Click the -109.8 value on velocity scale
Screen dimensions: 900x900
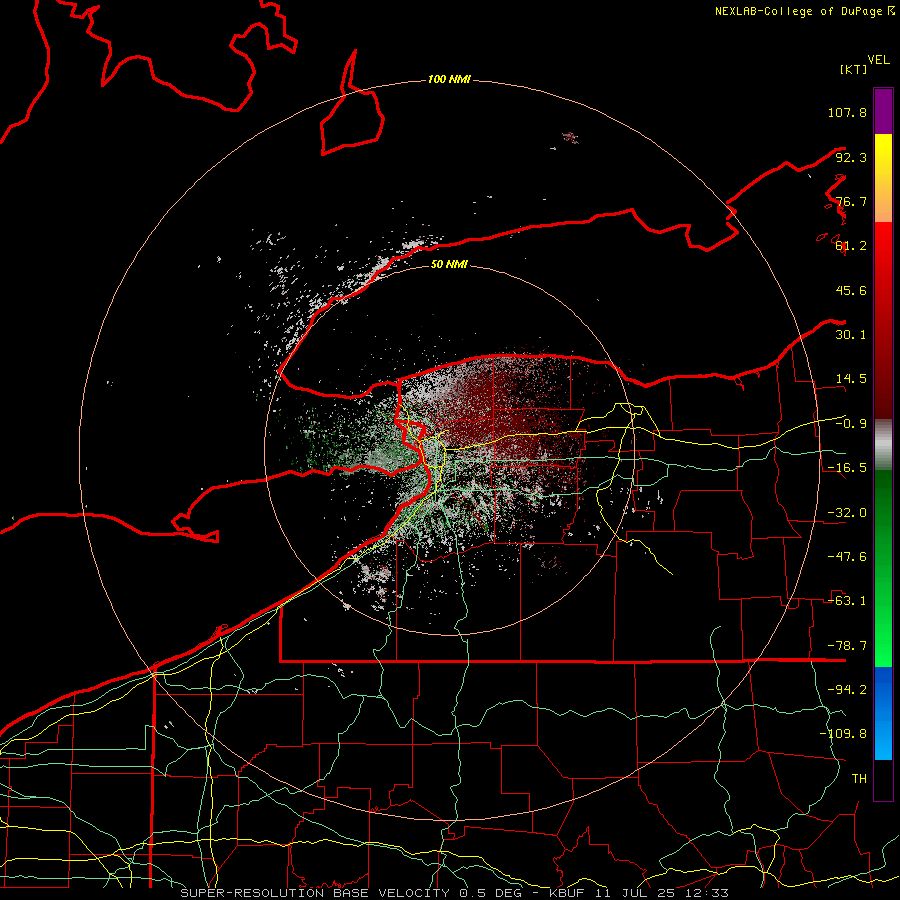[843, 734]
